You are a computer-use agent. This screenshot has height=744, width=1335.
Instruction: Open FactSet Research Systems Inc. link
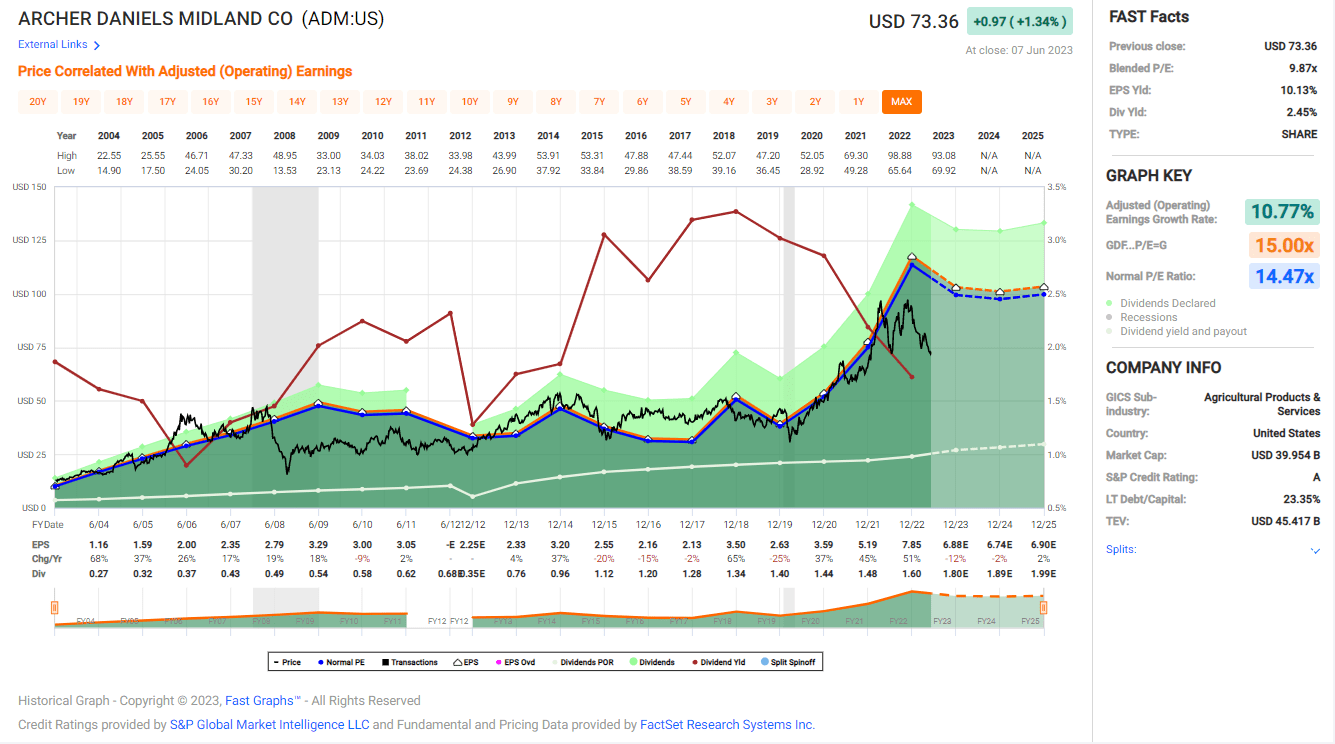(x=728, y=725)
